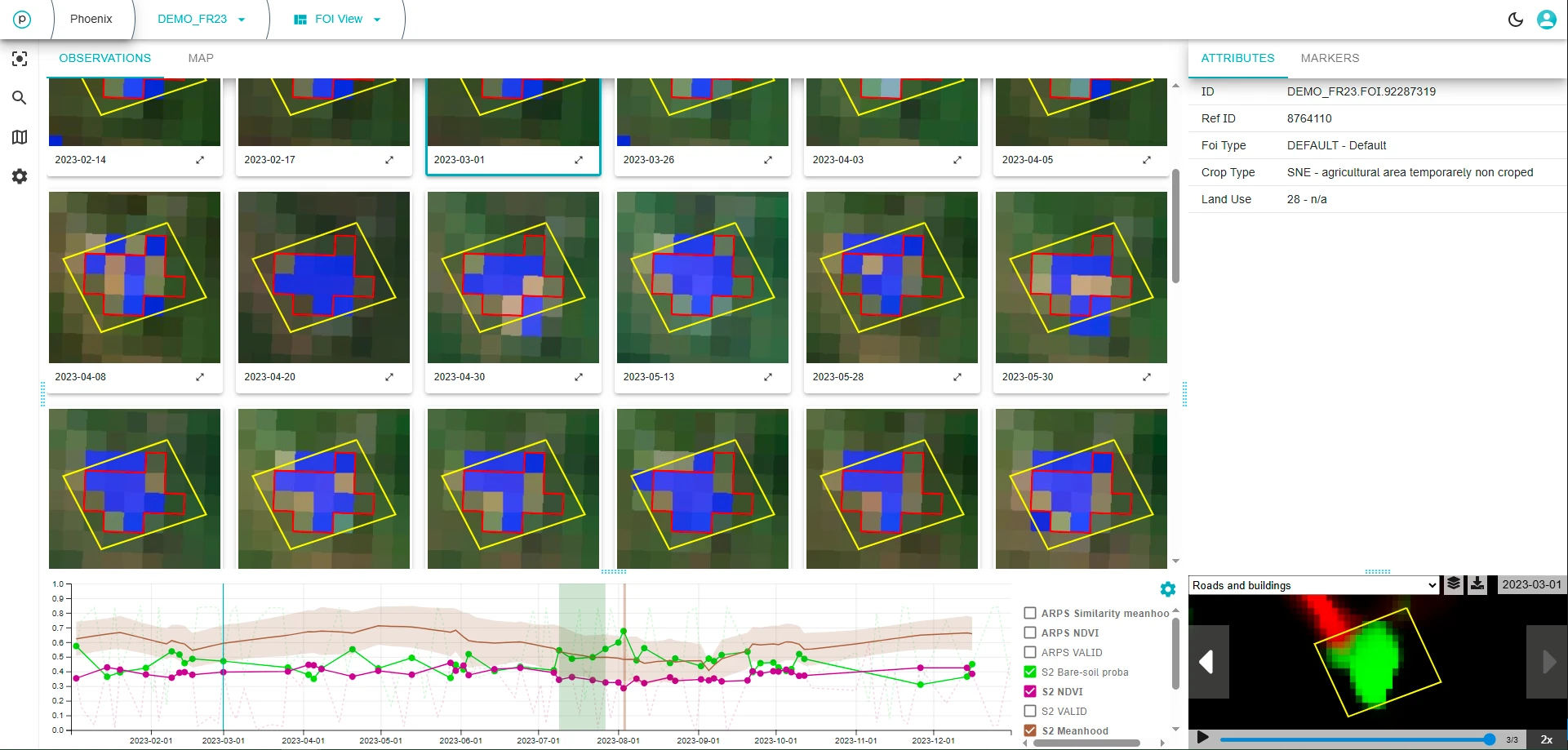Open the FOI View dropdown
The image size is (1568, 750).
[337, 19]
